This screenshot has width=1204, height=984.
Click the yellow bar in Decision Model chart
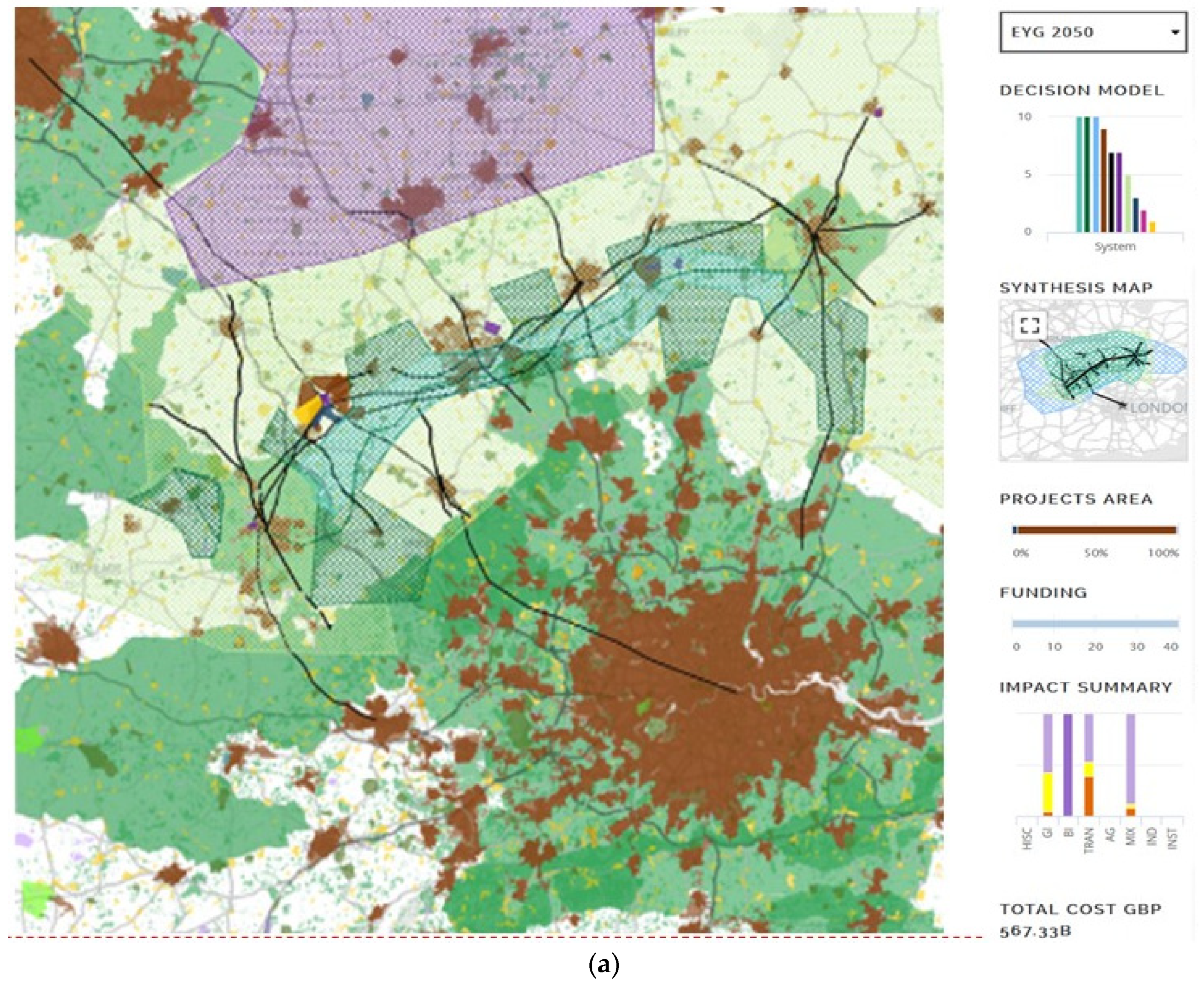click(1152, 227)
